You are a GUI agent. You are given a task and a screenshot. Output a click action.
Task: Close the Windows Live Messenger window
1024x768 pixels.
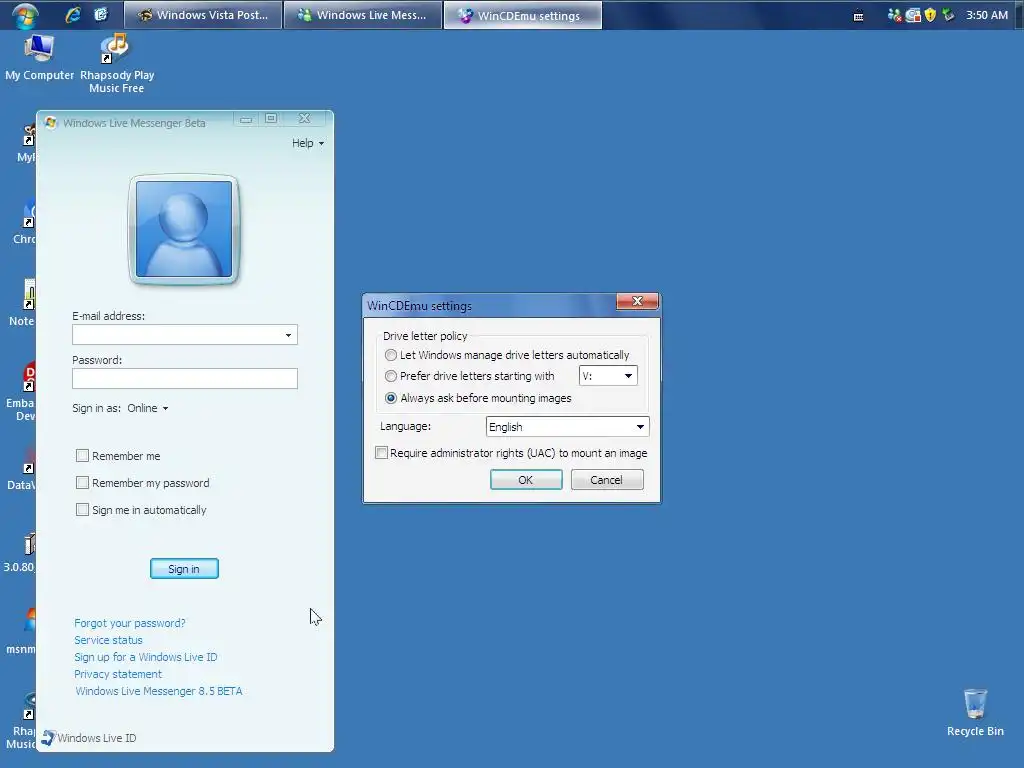[x=304, y=119]
